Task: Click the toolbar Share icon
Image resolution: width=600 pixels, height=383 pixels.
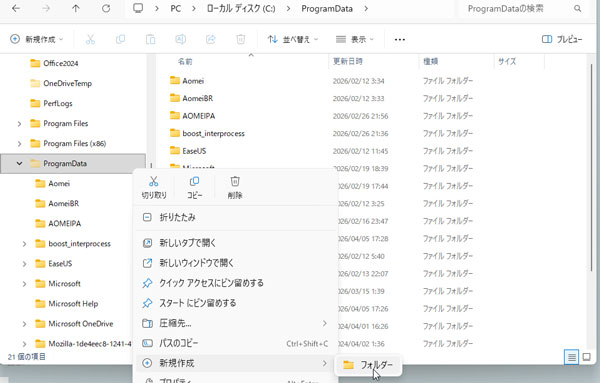Action: click(x=210, y=39)
